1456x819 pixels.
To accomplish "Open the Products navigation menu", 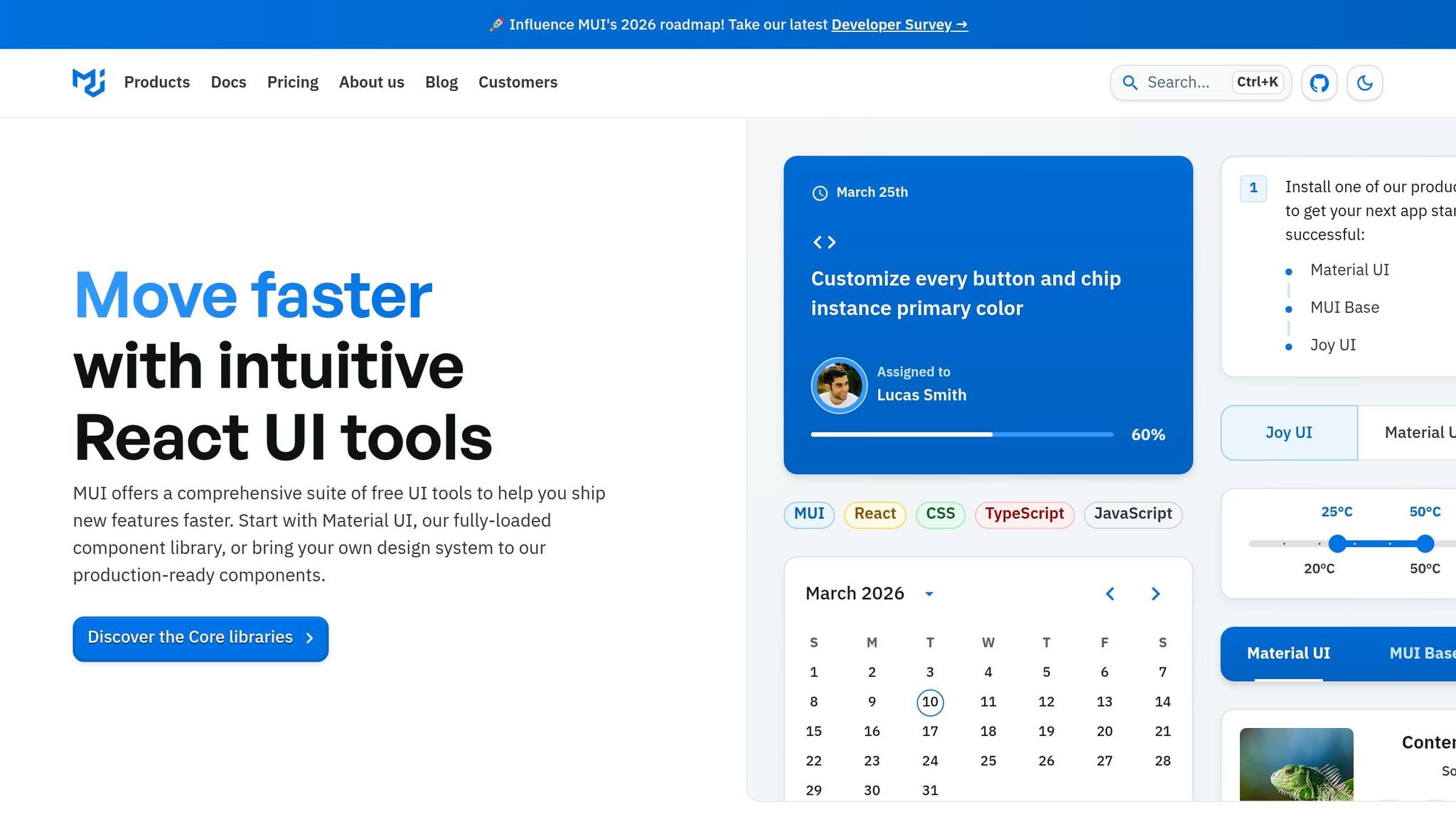I will coord(157,82).
